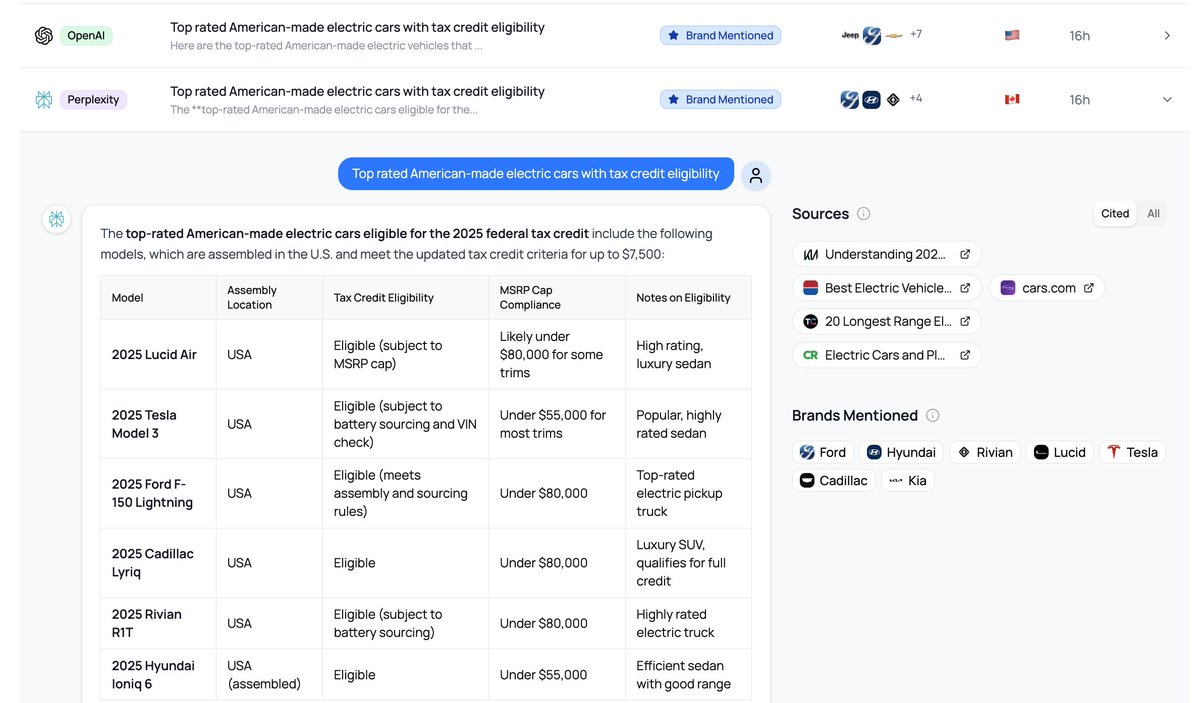Click the Assembly Location column header

tap(269, 298)
